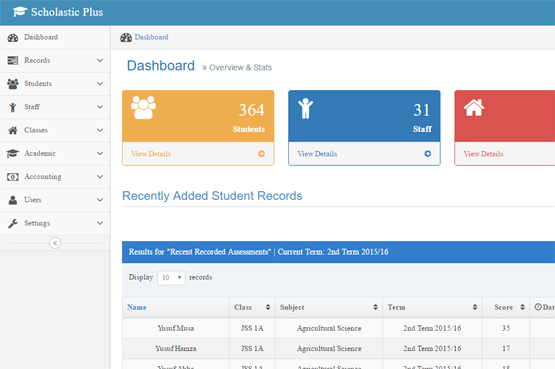Open View Details on Students card
The height and width of the screenshot is (369, 555).
coord(151,154)
